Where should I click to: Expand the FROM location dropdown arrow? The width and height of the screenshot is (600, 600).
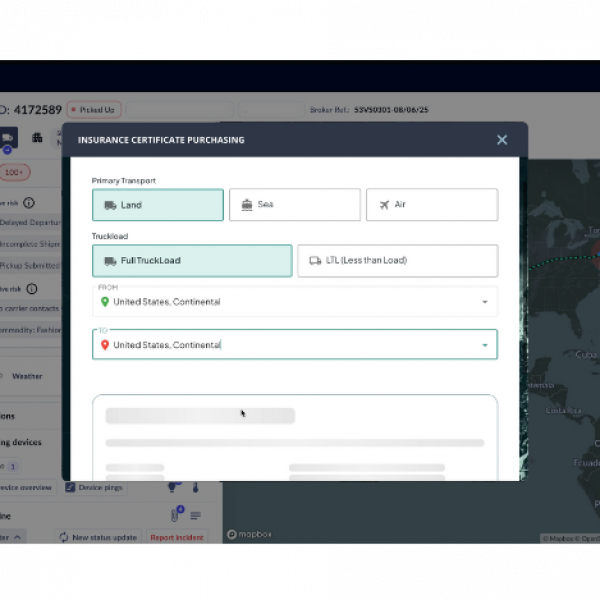485,302
